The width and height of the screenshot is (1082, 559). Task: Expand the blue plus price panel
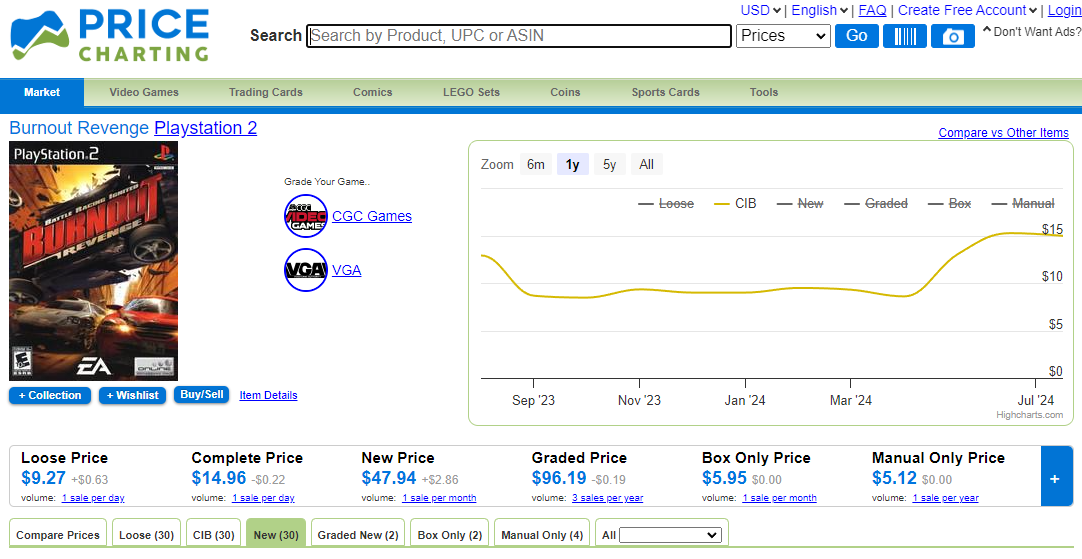tap(1056, 476)
